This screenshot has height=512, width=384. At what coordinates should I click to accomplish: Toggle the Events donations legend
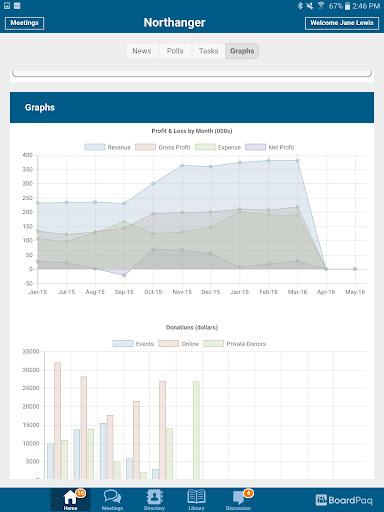133,344
